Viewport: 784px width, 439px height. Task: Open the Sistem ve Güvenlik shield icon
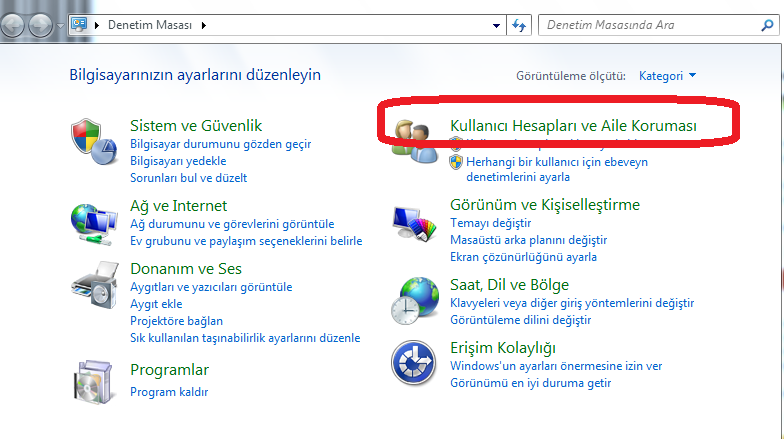pyautogui.click(x=94, y=142)
